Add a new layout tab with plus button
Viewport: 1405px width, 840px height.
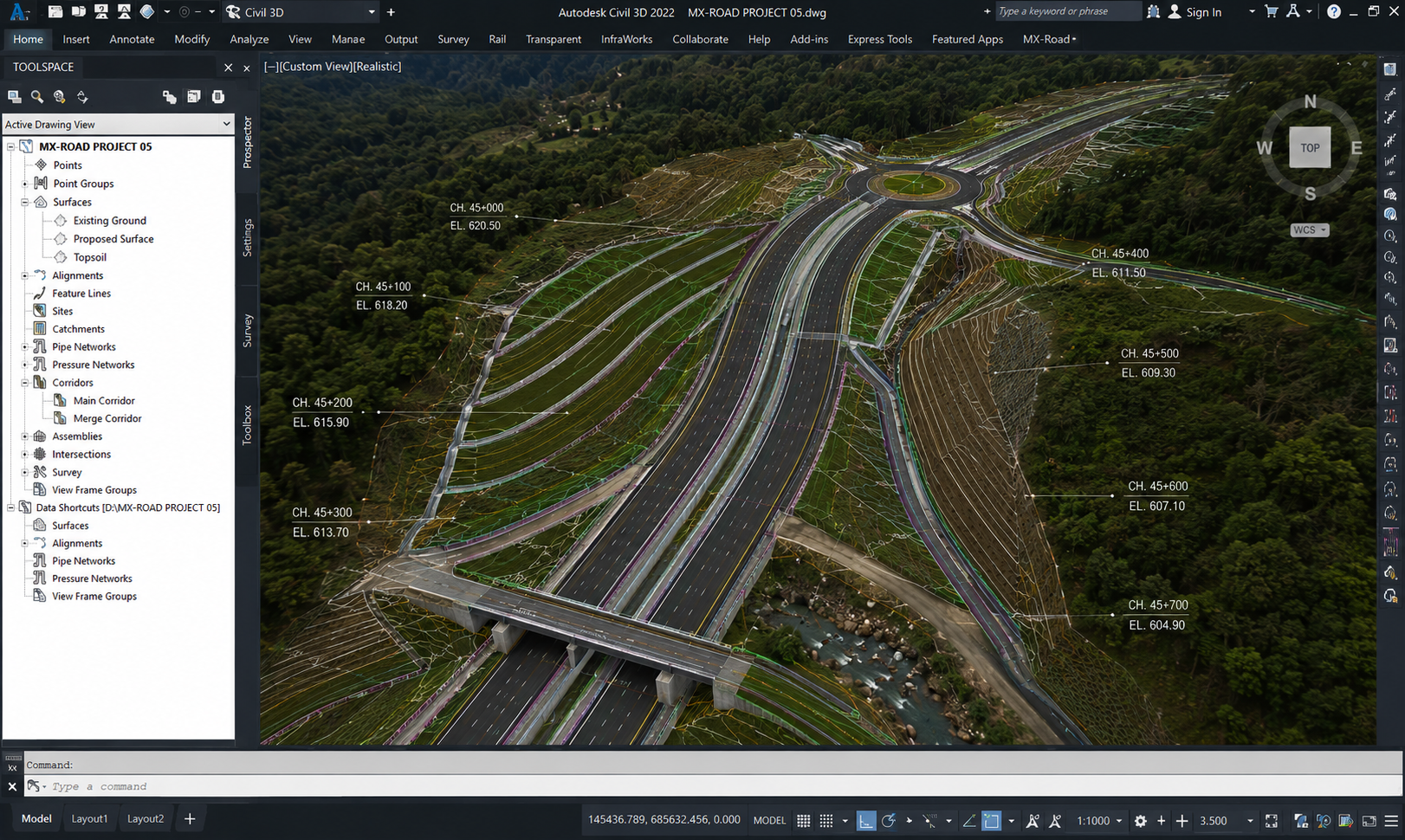tap(190, 819)
